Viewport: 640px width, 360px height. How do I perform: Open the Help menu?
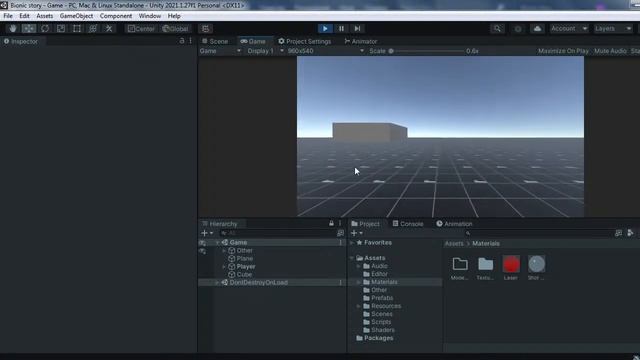click(x=174, y=16)
